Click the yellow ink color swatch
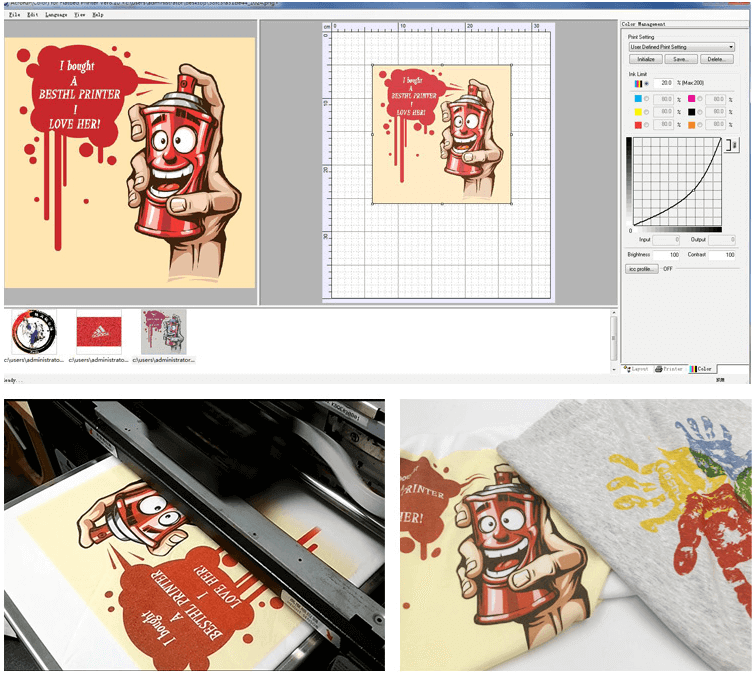 (x=638, y=112)
